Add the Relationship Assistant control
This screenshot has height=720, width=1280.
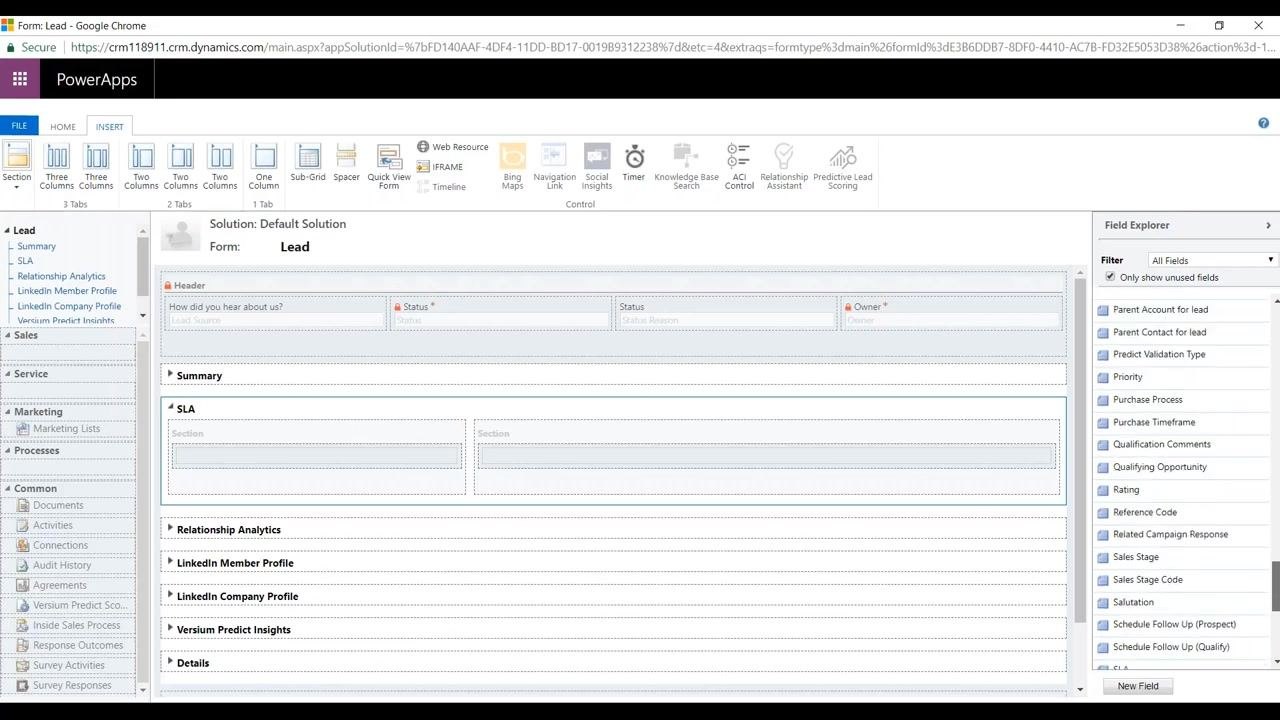(784, 166)
